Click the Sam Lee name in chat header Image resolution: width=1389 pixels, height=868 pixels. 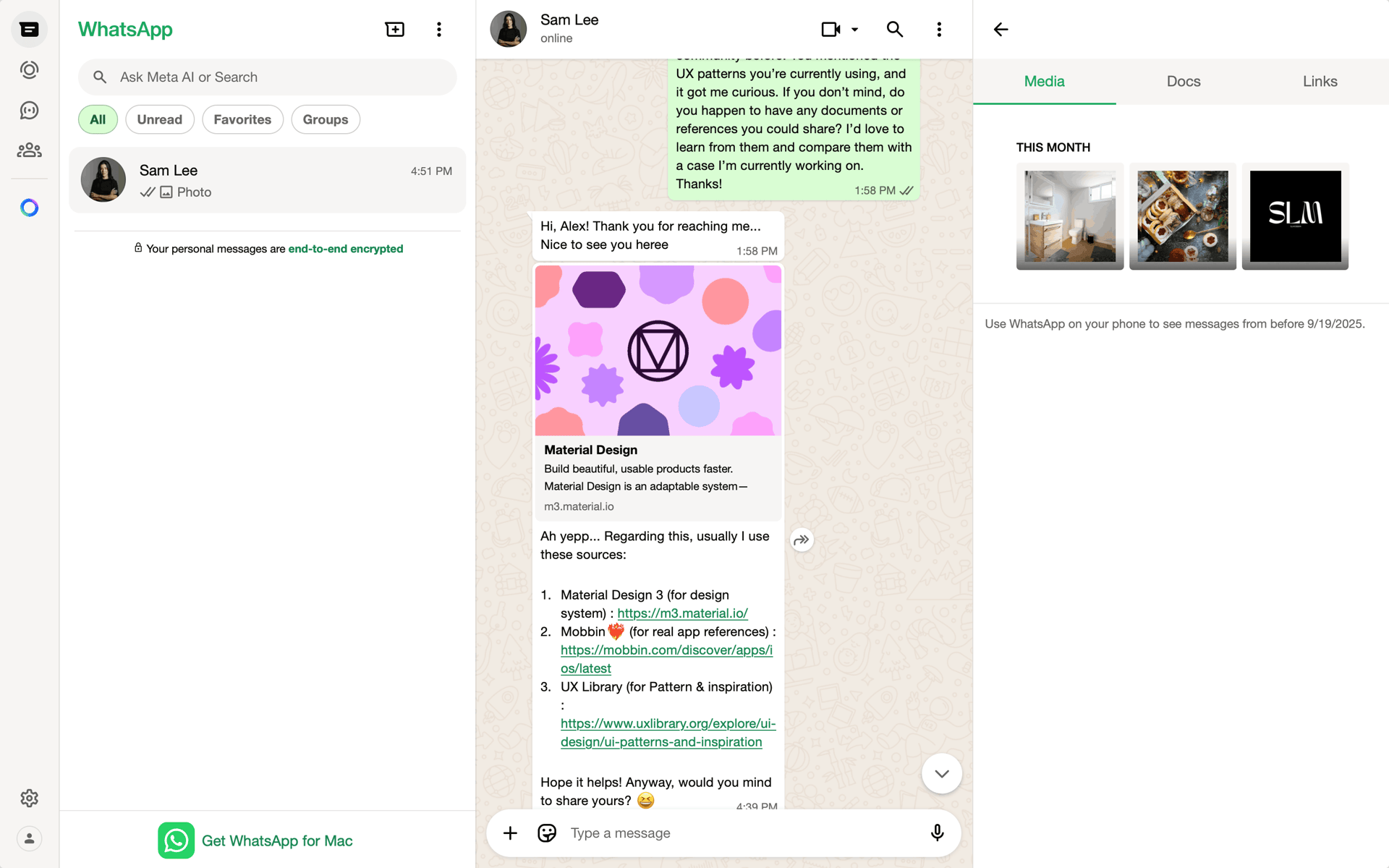point(569,20)
